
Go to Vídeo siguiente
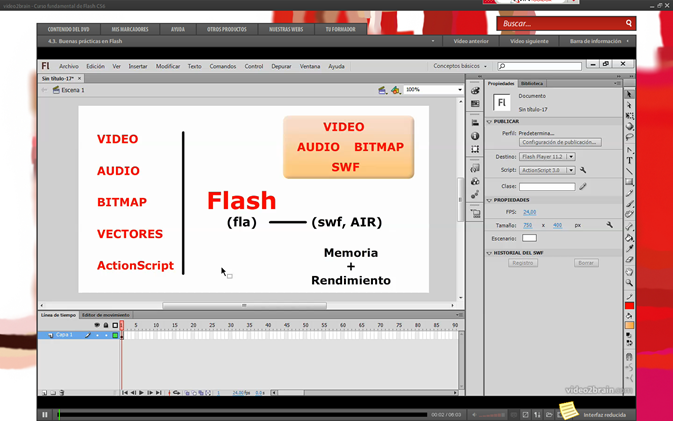529,41
